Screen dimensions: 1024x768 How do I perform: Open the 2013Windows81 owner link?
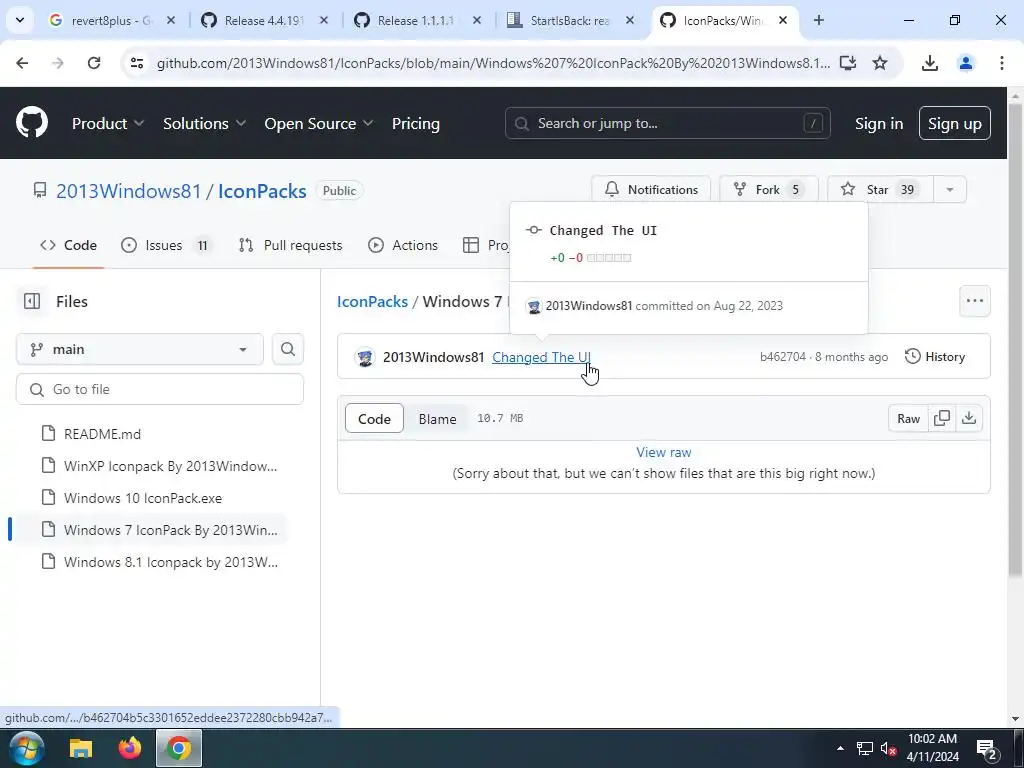[x=129, y=191]
